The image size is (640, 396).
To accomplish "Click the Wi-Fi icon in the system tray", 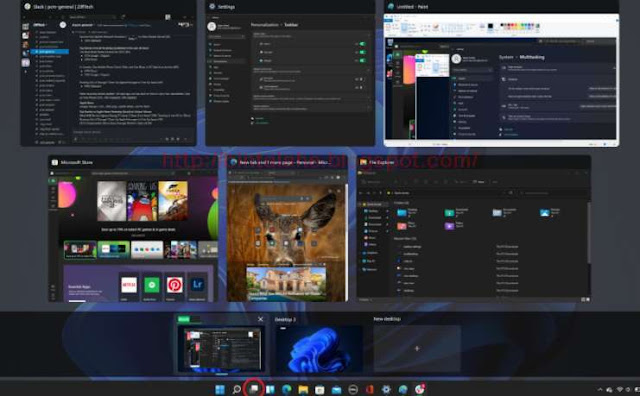I will (620, 389).
